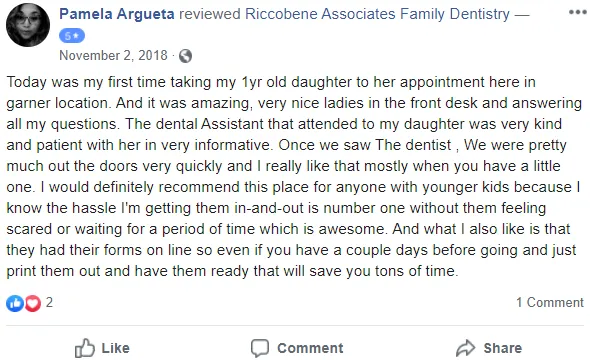Open the November 2, 2018 timestamp
The width and height of the screenshot is (590, 360).
tap(113, 56)
